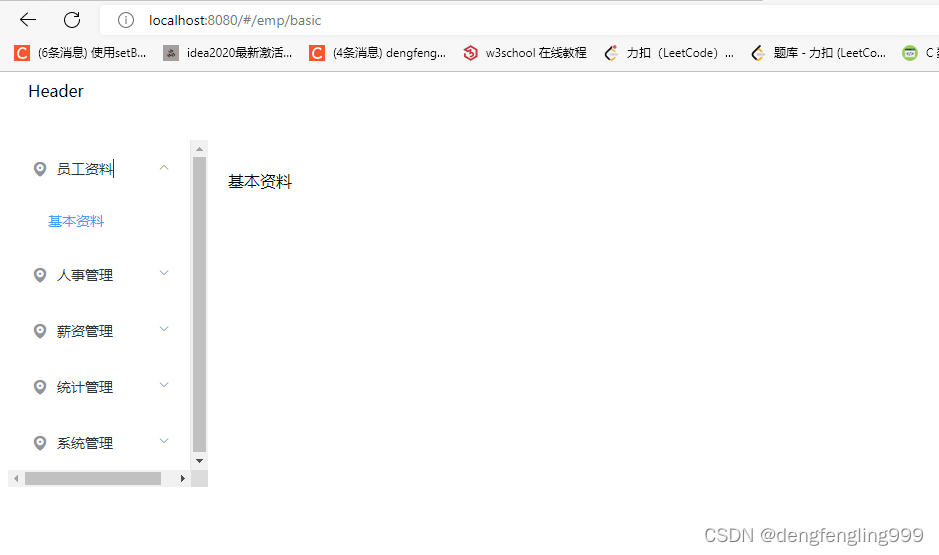939x555 pixels.
Task: Open the 使用setB... CSDN bookmark
Action: [x=80, y=53]
